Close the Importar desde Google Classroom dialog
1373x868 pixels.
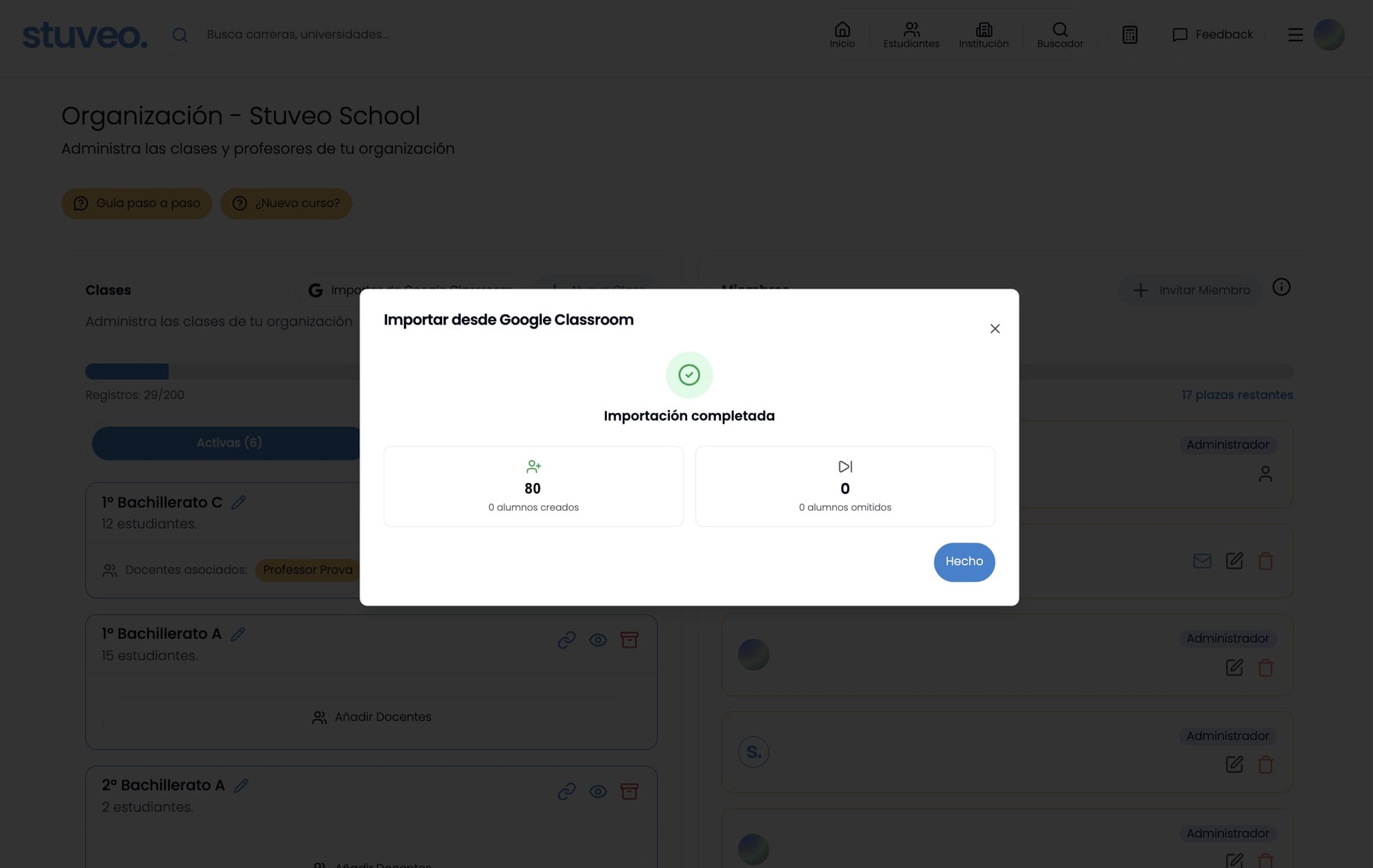coord(995,329)
